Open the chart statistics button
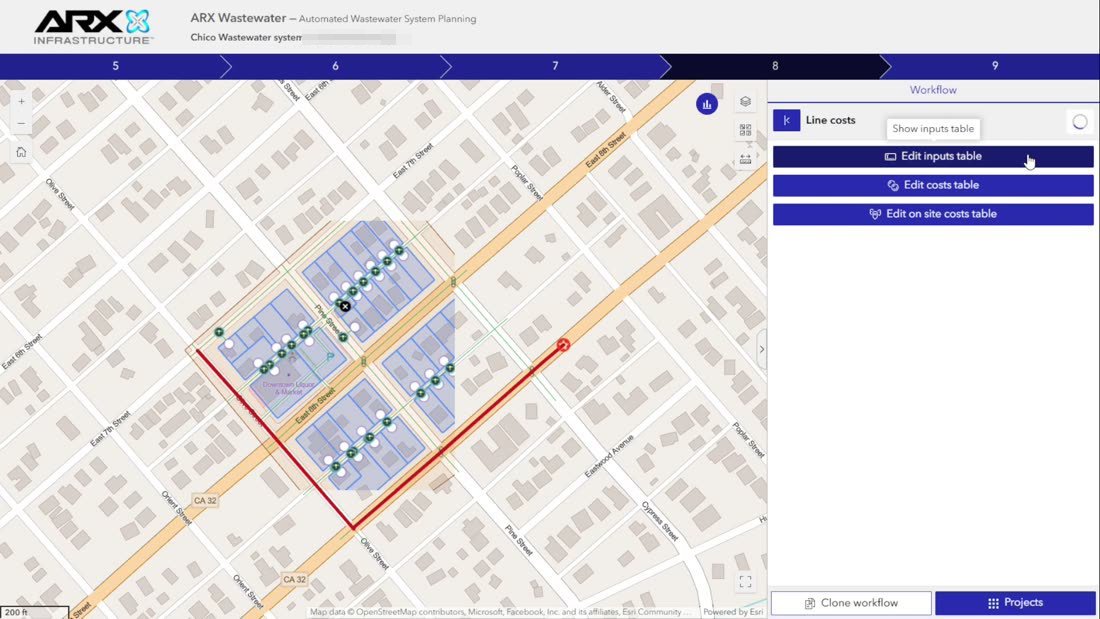This screenshot has width=1100, height=619. click(706, 105)
